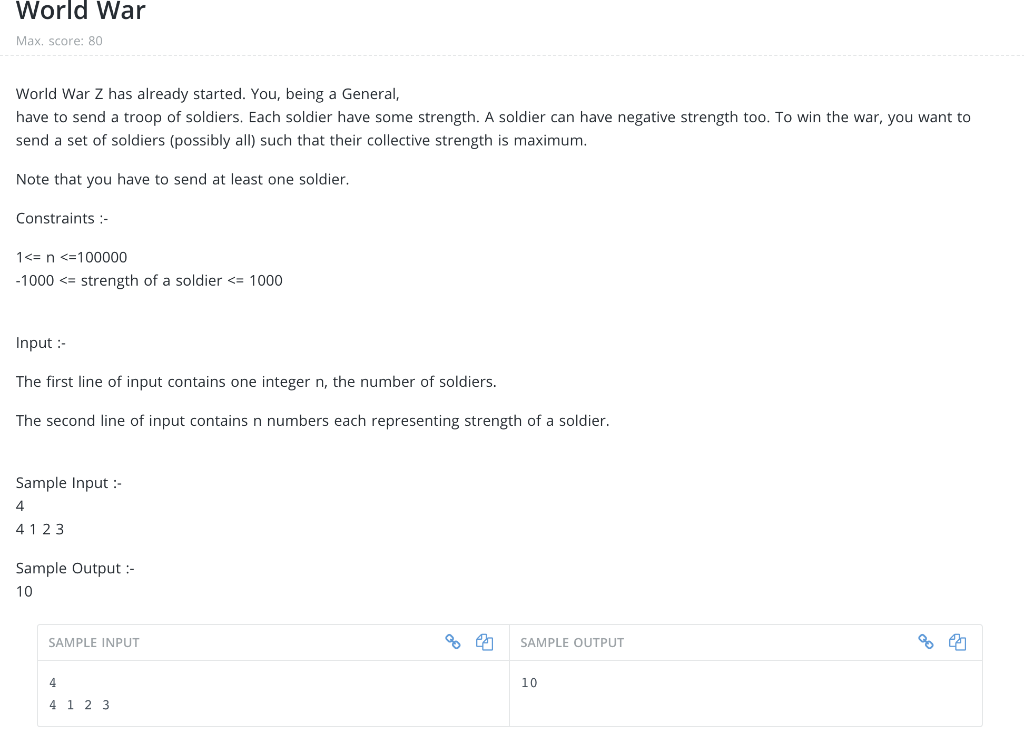Click the Sample Input :- text label
The image size is (1024, 742).
68,482
